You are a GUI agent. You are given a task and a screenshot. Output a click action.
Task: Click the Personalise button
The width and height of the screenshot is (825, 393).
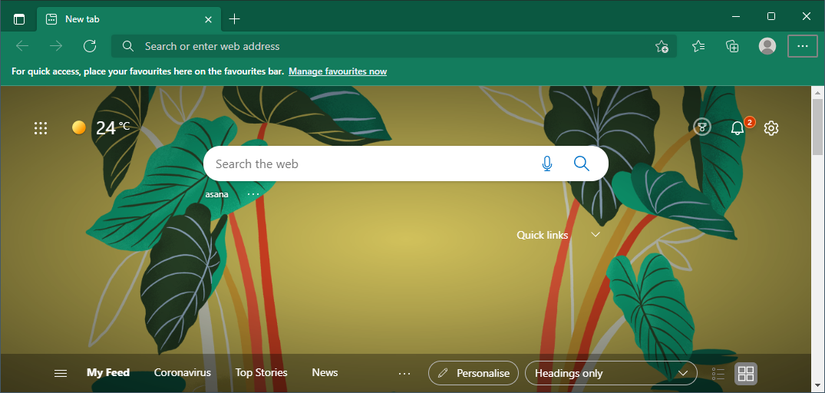[x=474, y=374]
